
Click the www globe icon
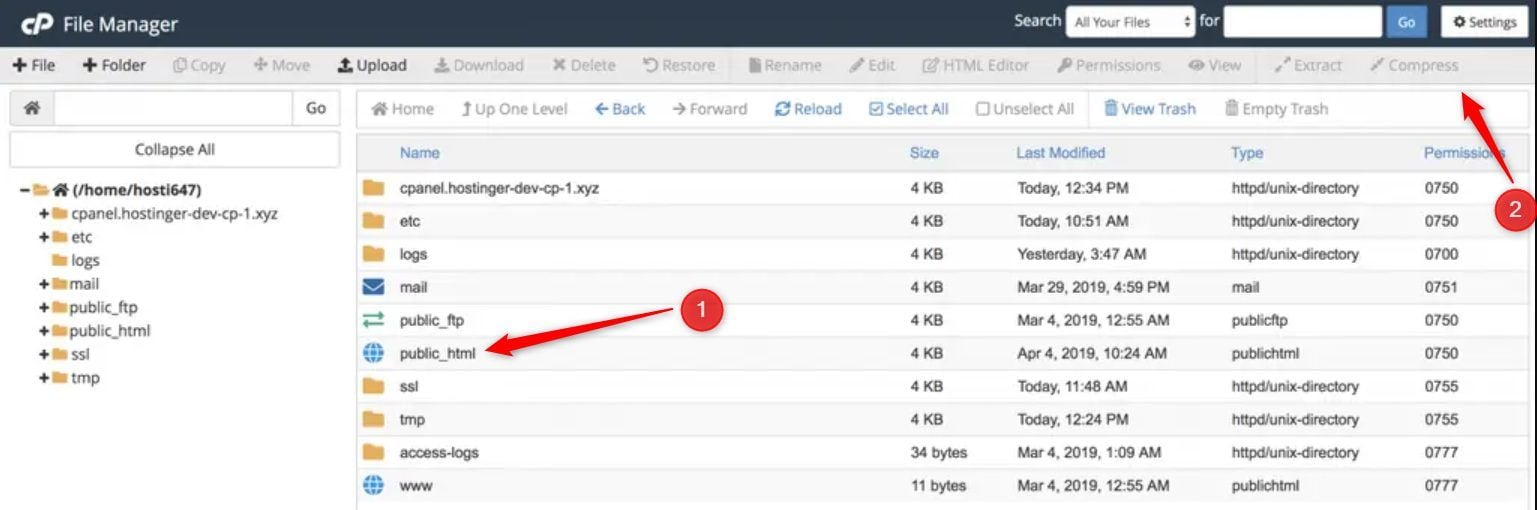pos(374,485)
